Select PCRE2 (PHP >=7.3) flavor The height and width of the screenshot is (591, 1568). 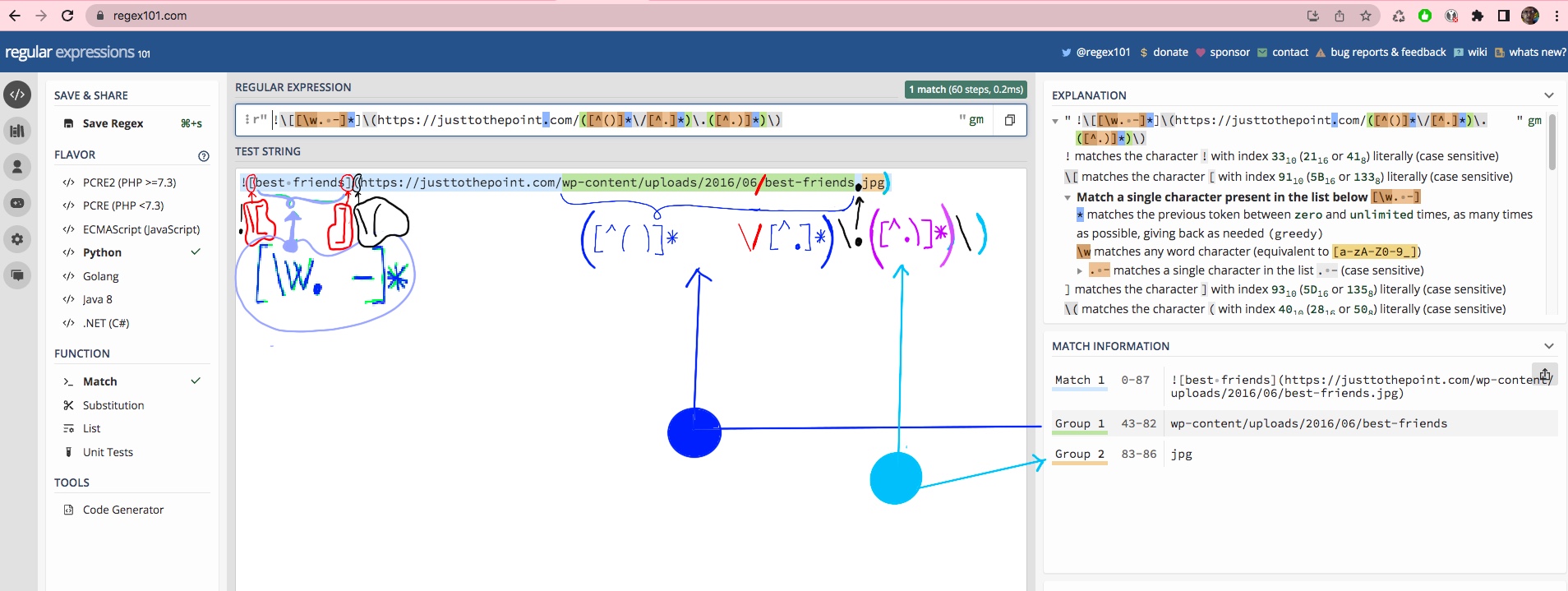coord(129,182)
